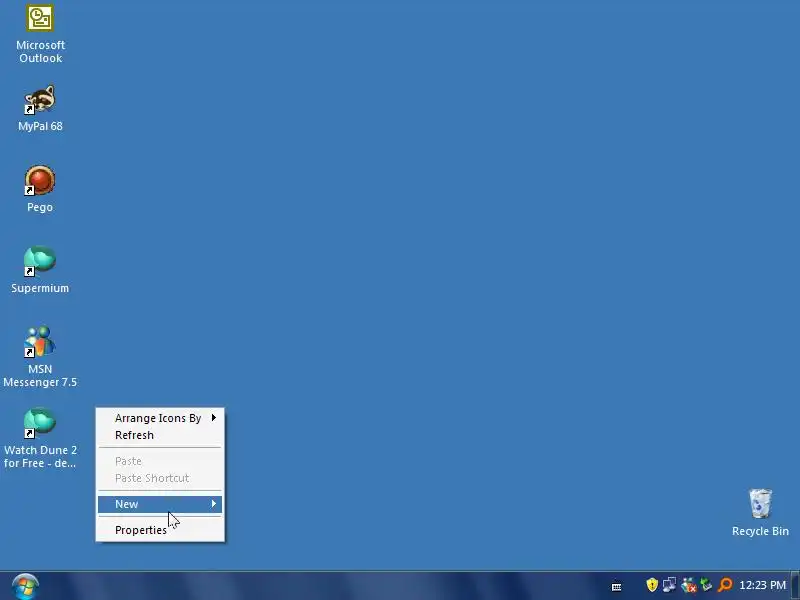The image size is (800, 600).
Task: Click the Recycle Bin text label
Action: click(x=760, y=531)
